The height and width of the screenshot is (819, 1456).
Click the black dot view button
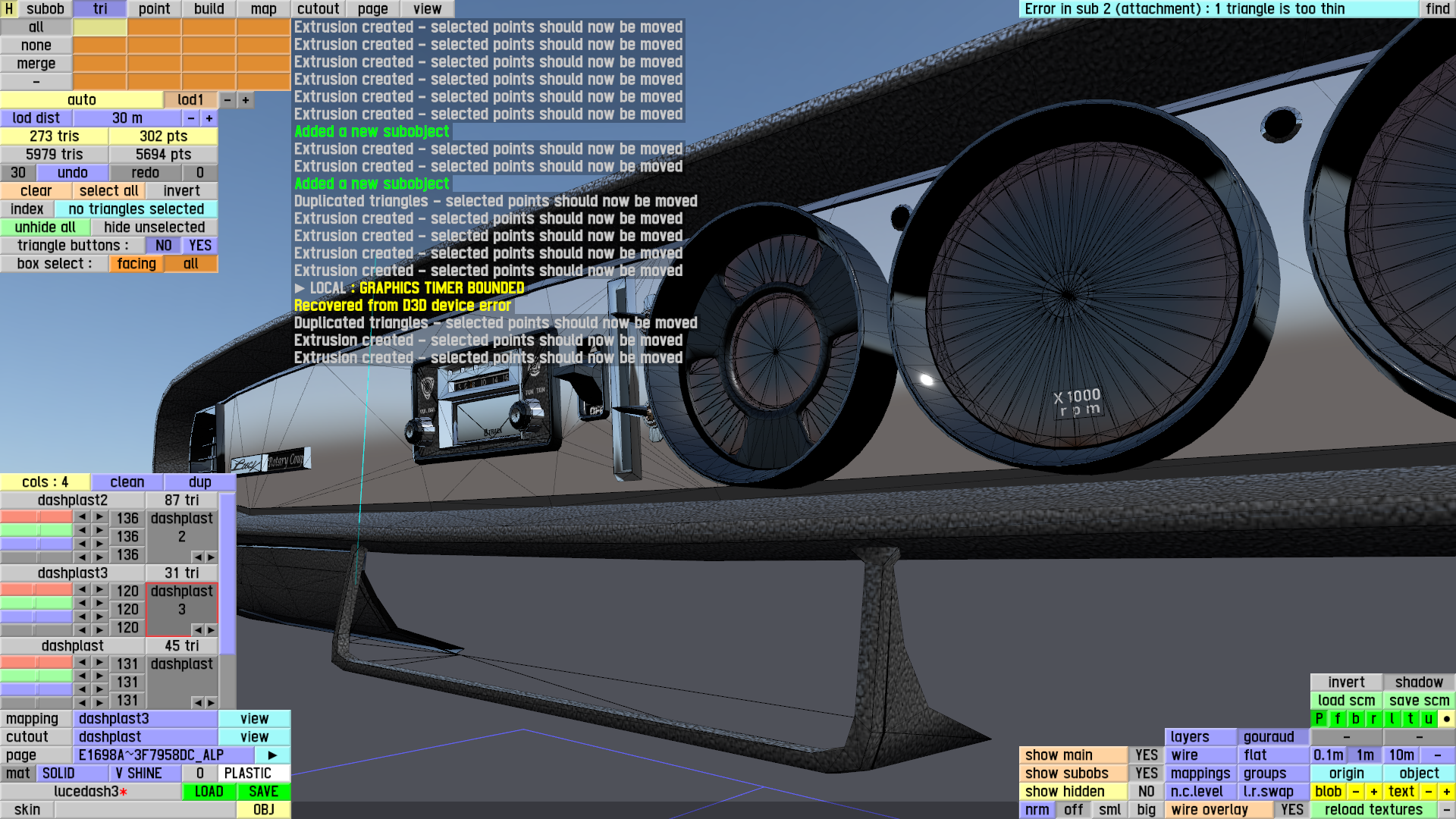pyautogui.click(x=1447, y=718)
